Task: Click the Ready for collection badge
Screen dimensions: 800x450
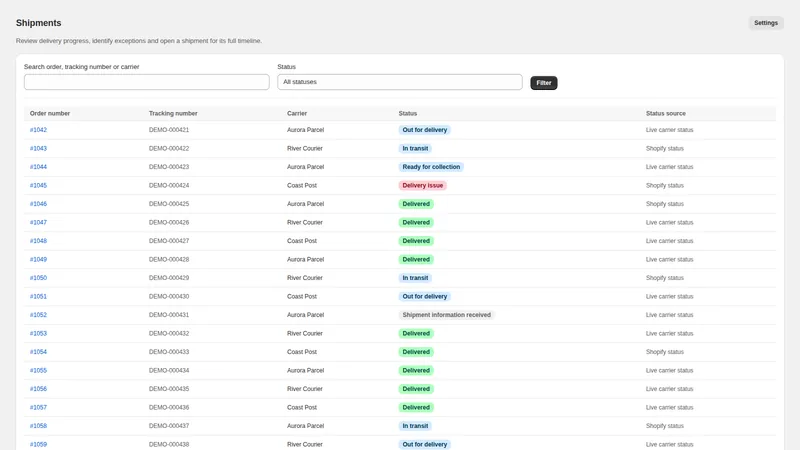Action: [x=431, y=167]
